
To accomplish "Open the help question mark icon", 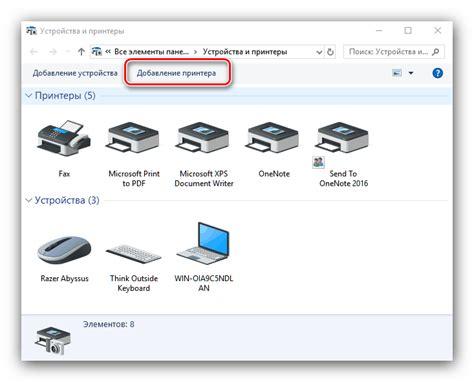I will click(437, 73).
